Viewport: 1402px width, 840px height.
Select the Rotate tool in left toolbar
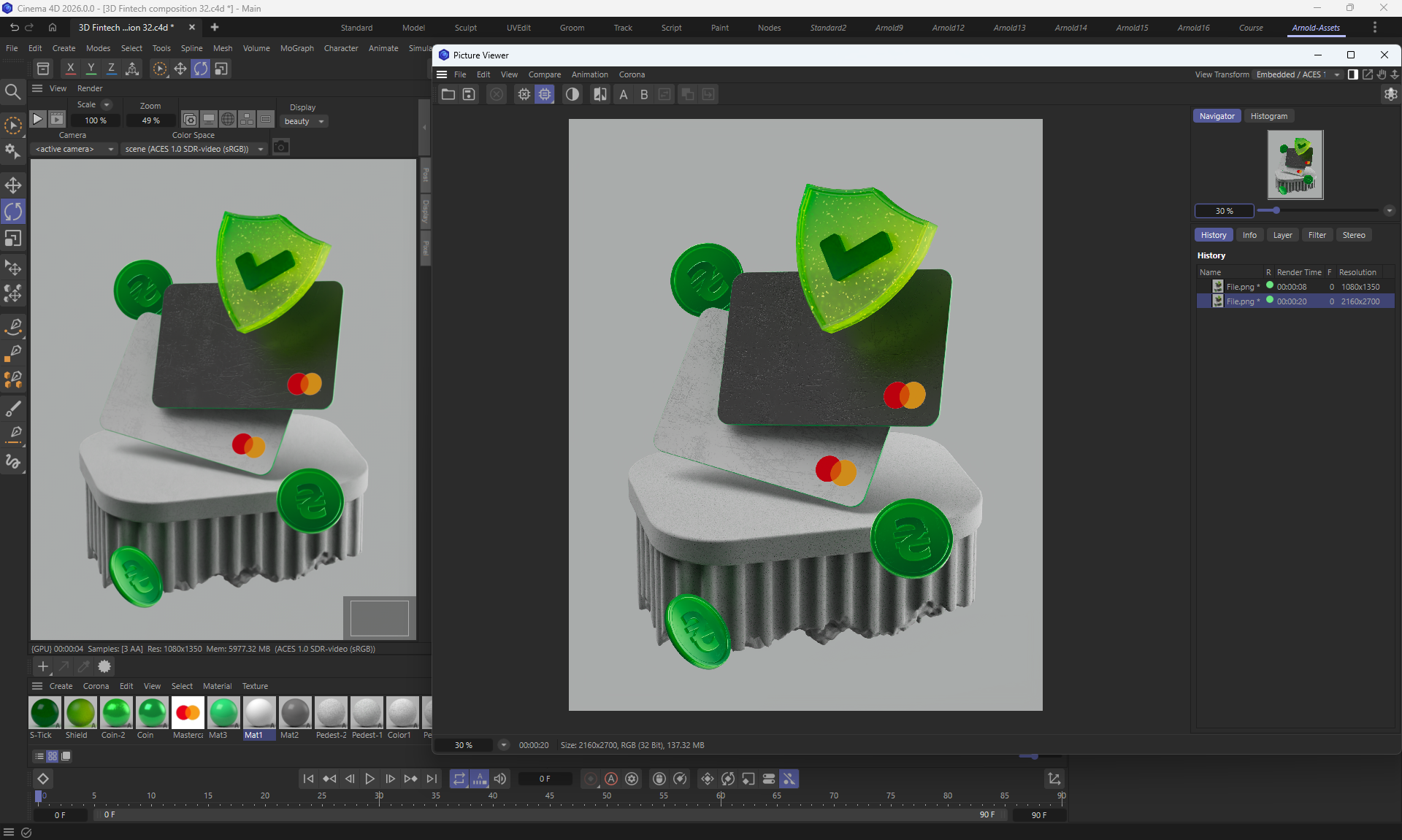coord(13,212)
